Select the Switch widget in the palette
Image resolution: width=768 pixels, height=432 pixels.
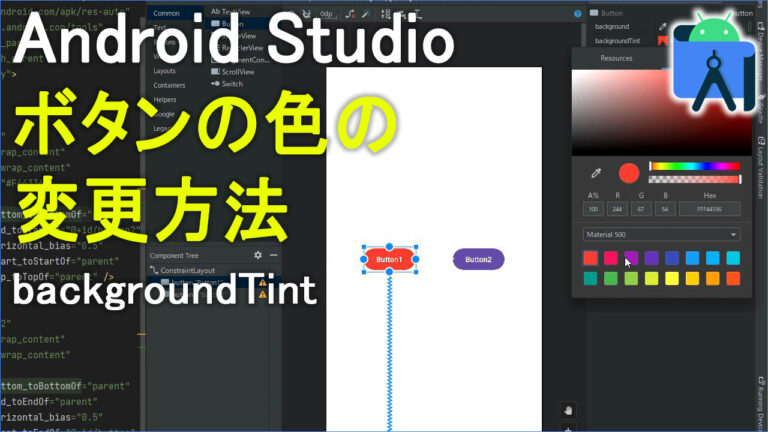(227, 84)
